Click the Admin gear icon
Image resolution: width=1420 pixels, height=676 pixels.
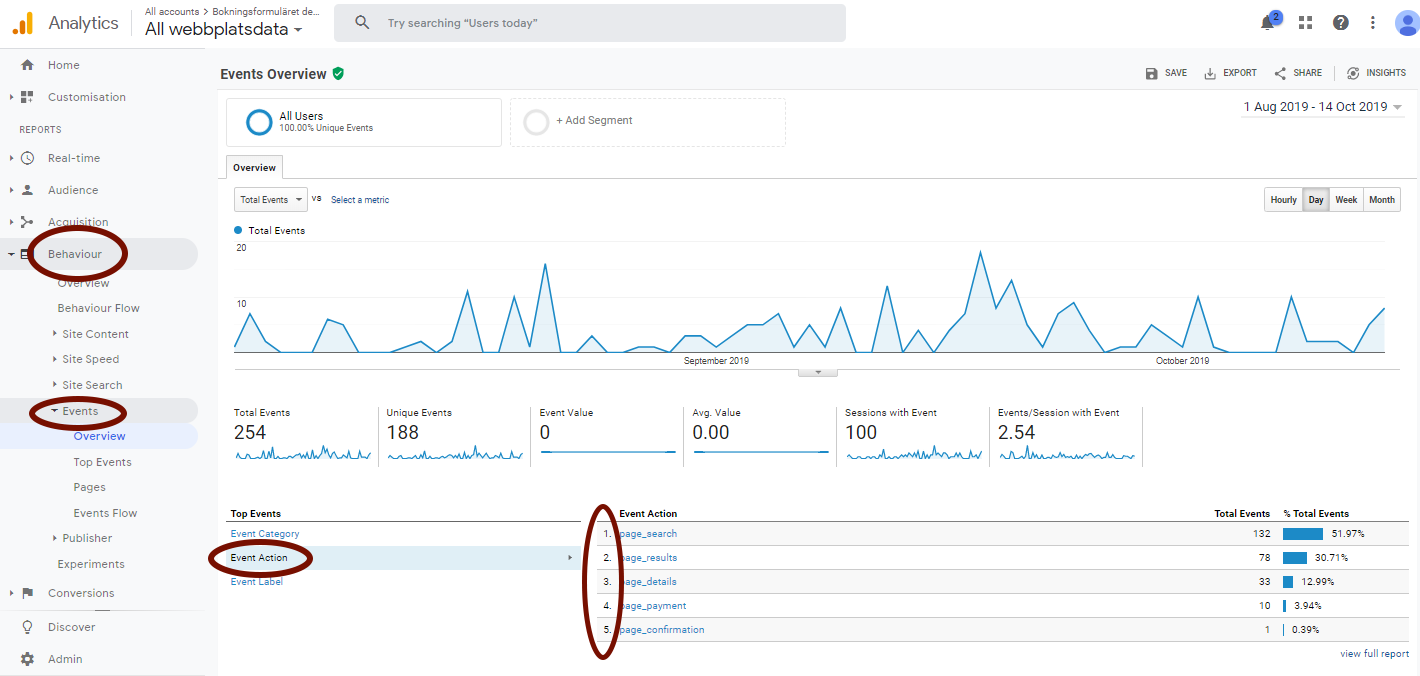click(x=27, y=659)
